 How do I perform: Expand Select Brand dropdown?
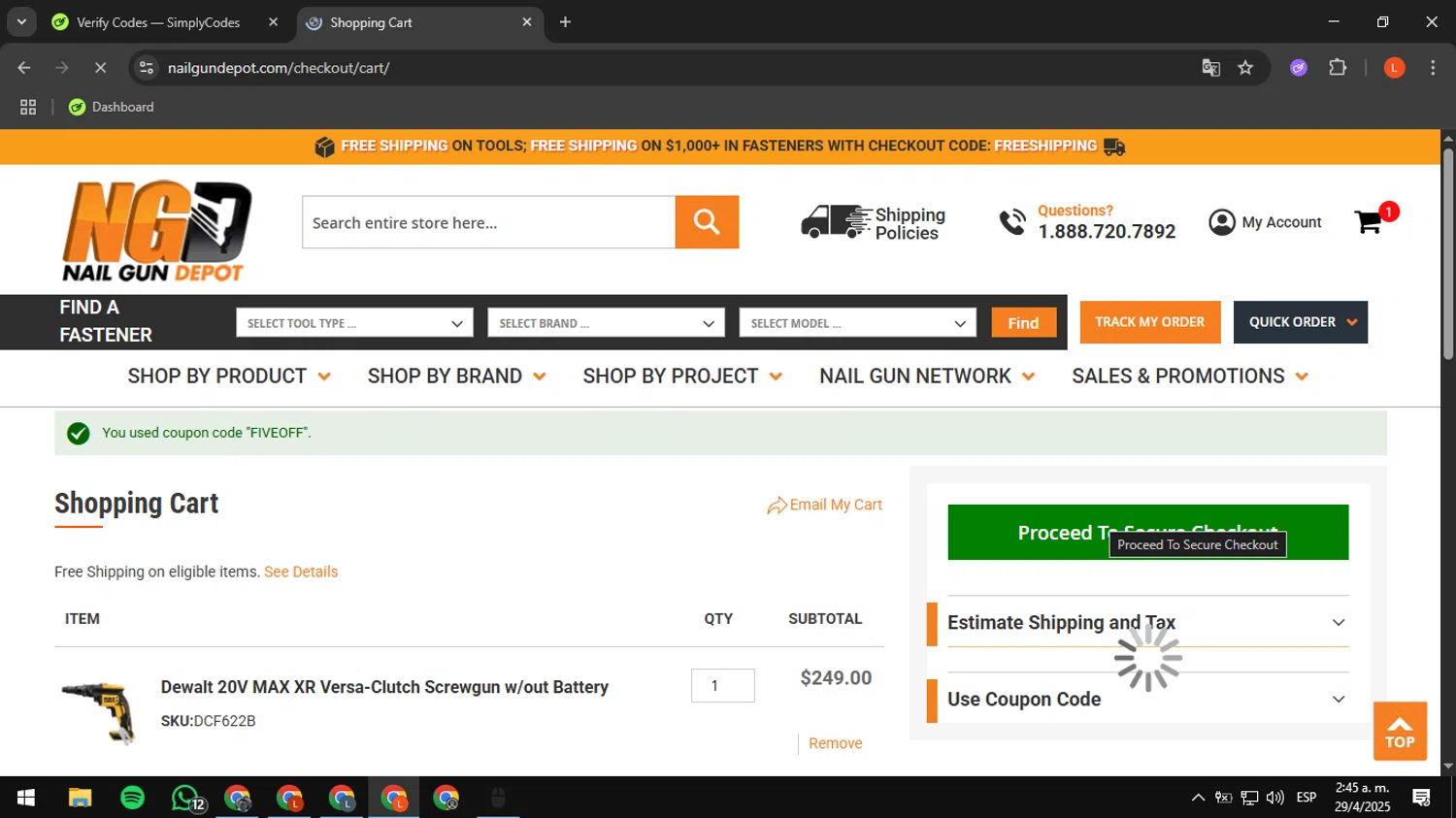pos(606,323)
